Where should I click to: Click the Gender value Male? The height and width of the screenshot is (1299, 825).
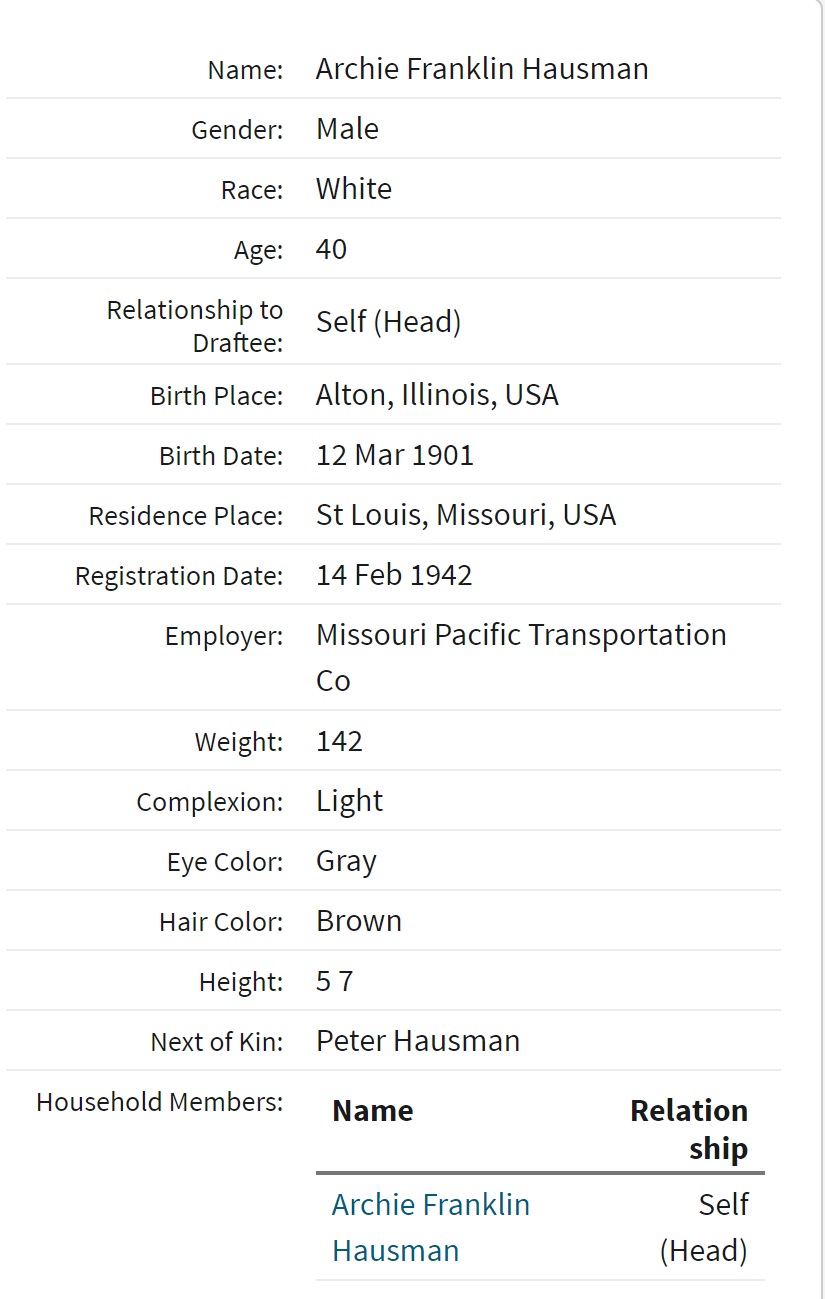(347, 129)
